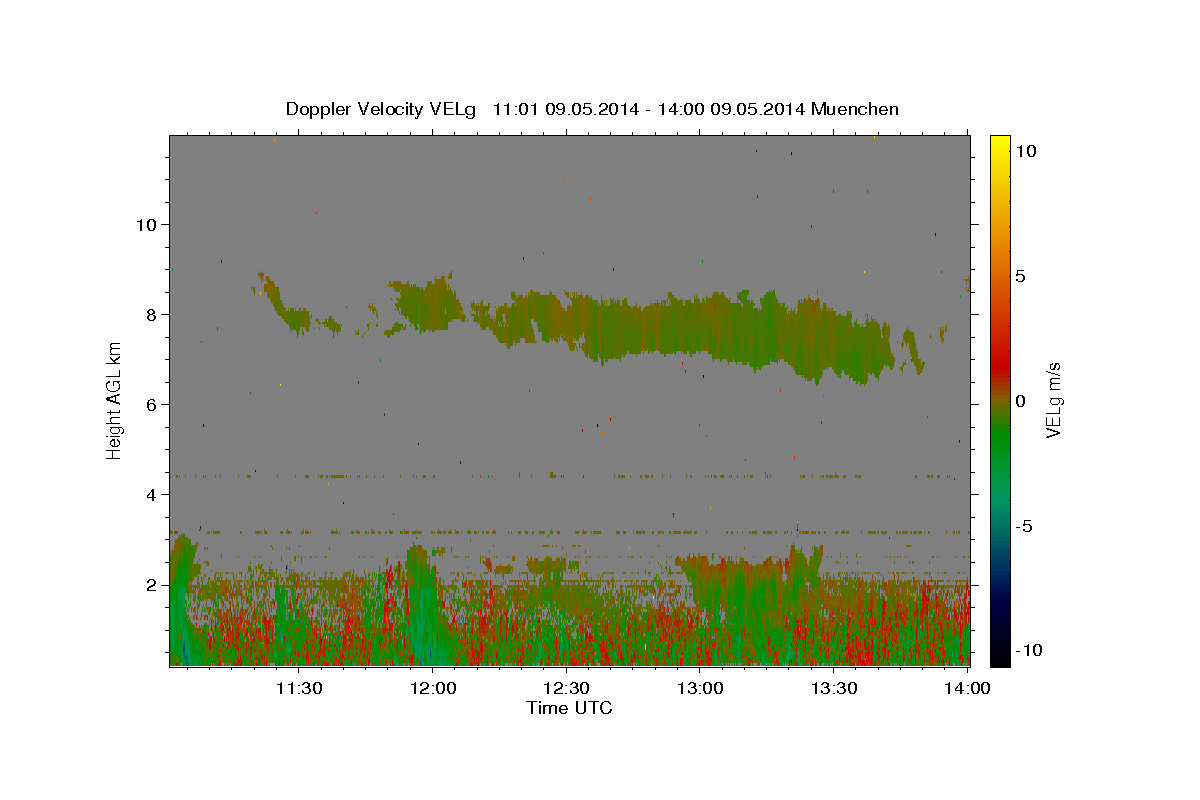Click the 12:30 time tick label
The width and height of the screenshot is (1200, 800).
pos(566,688)
